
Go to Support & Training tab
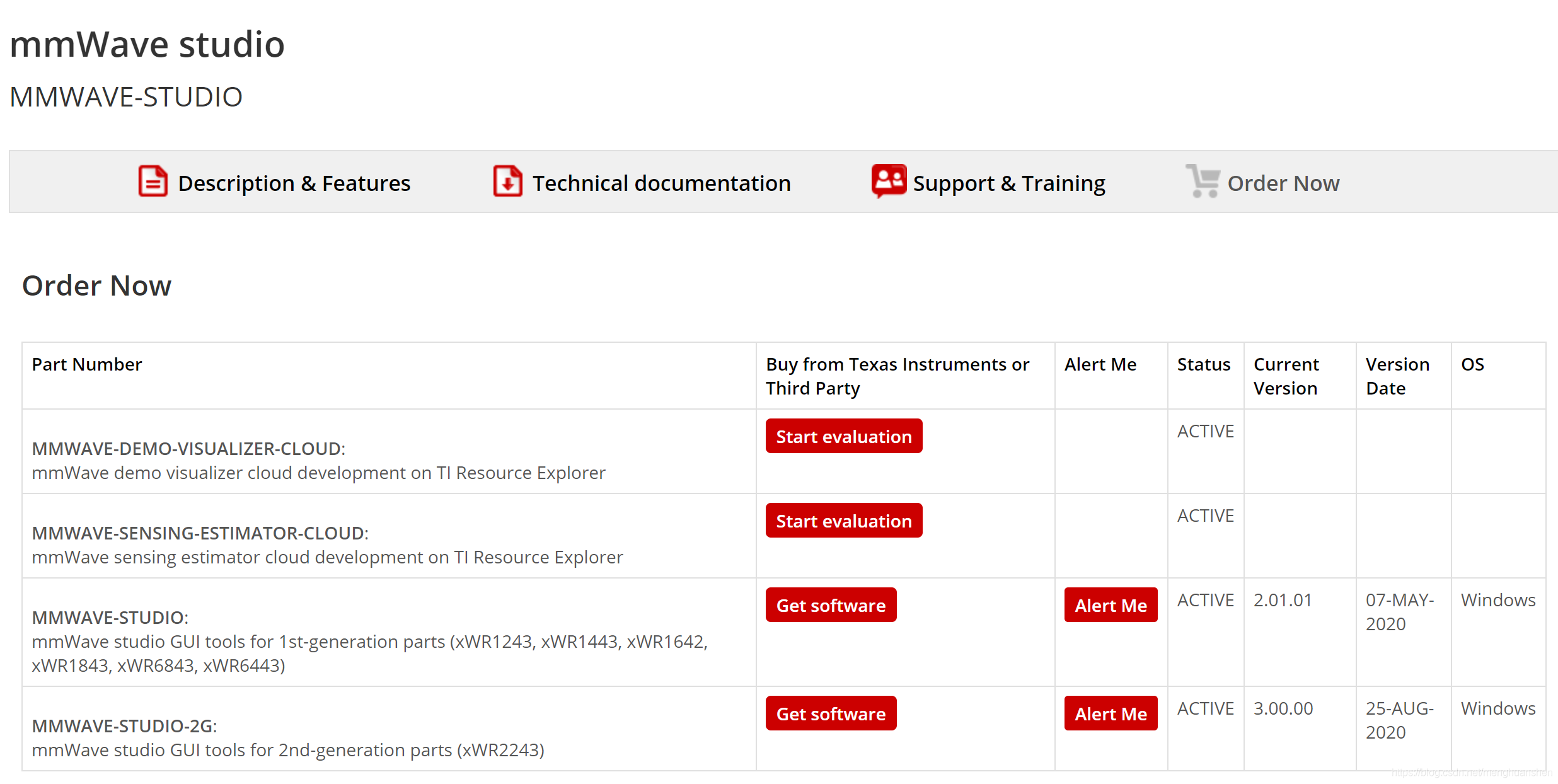click(x=1008, y=183)
